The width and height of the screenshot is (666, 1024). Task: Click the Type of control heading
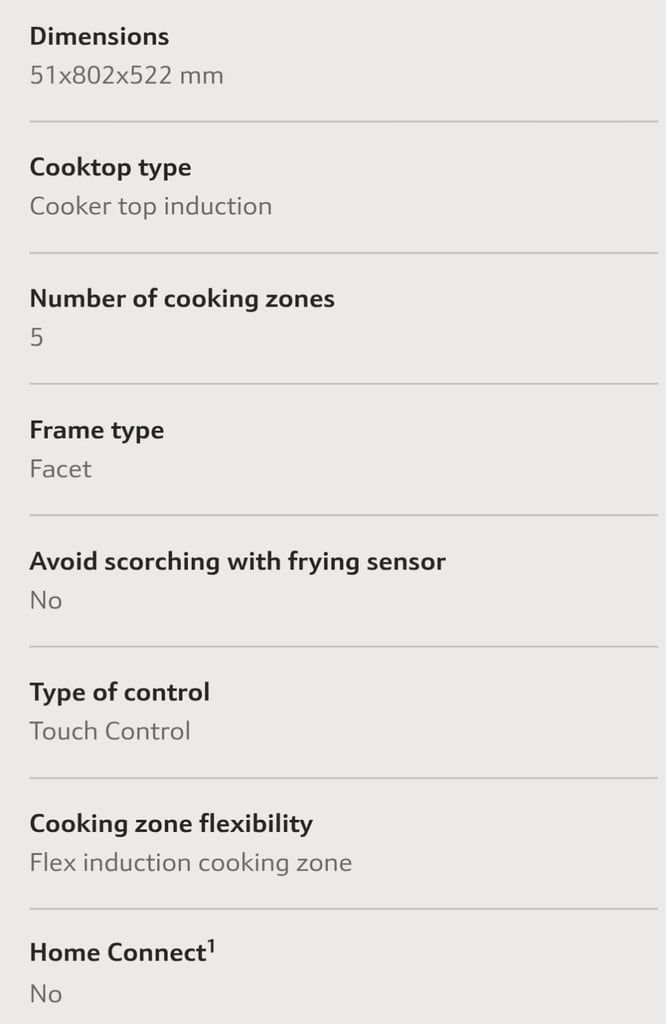click(x=119, y=693)
